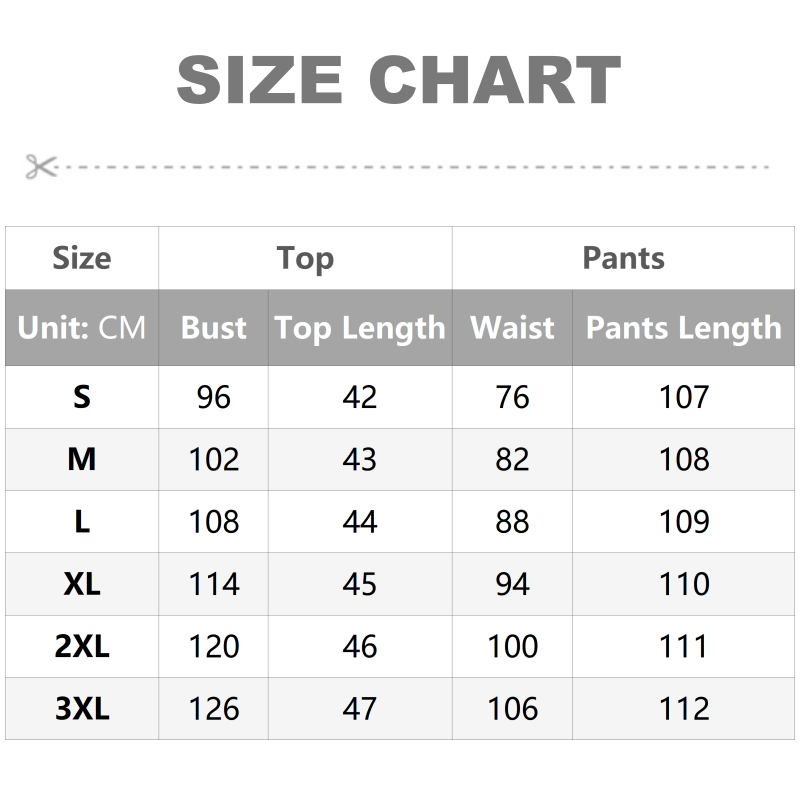
Task: Click the scissors icon by the dotted line
Action: click(41, 166)
